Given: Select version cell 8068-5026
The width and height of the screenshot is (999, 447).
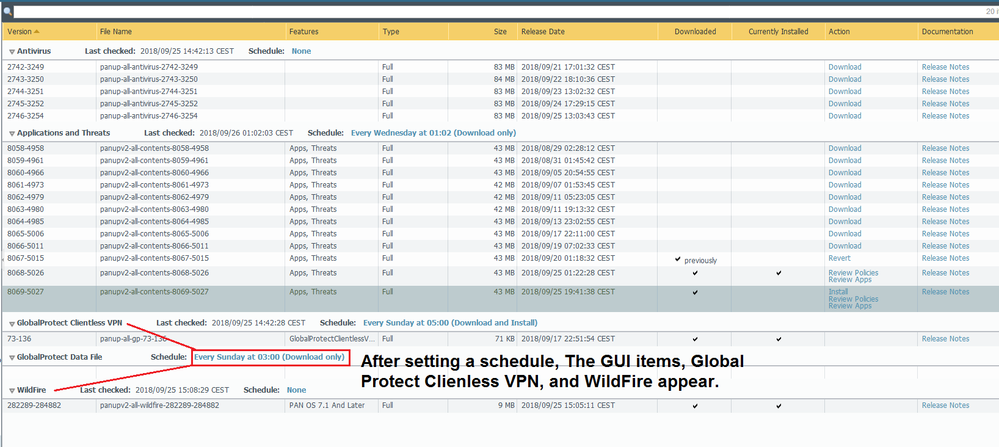Looking at the screenshot, I should click(25, 273).
